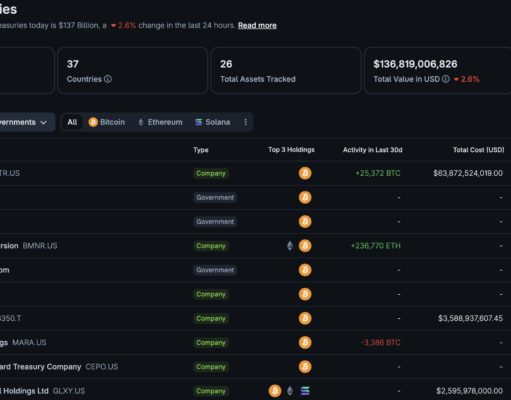The height and width of the screenshot is (400, 511).
Task: Click BMNR.US ticker symbol
Action: (x=40, y=246)
